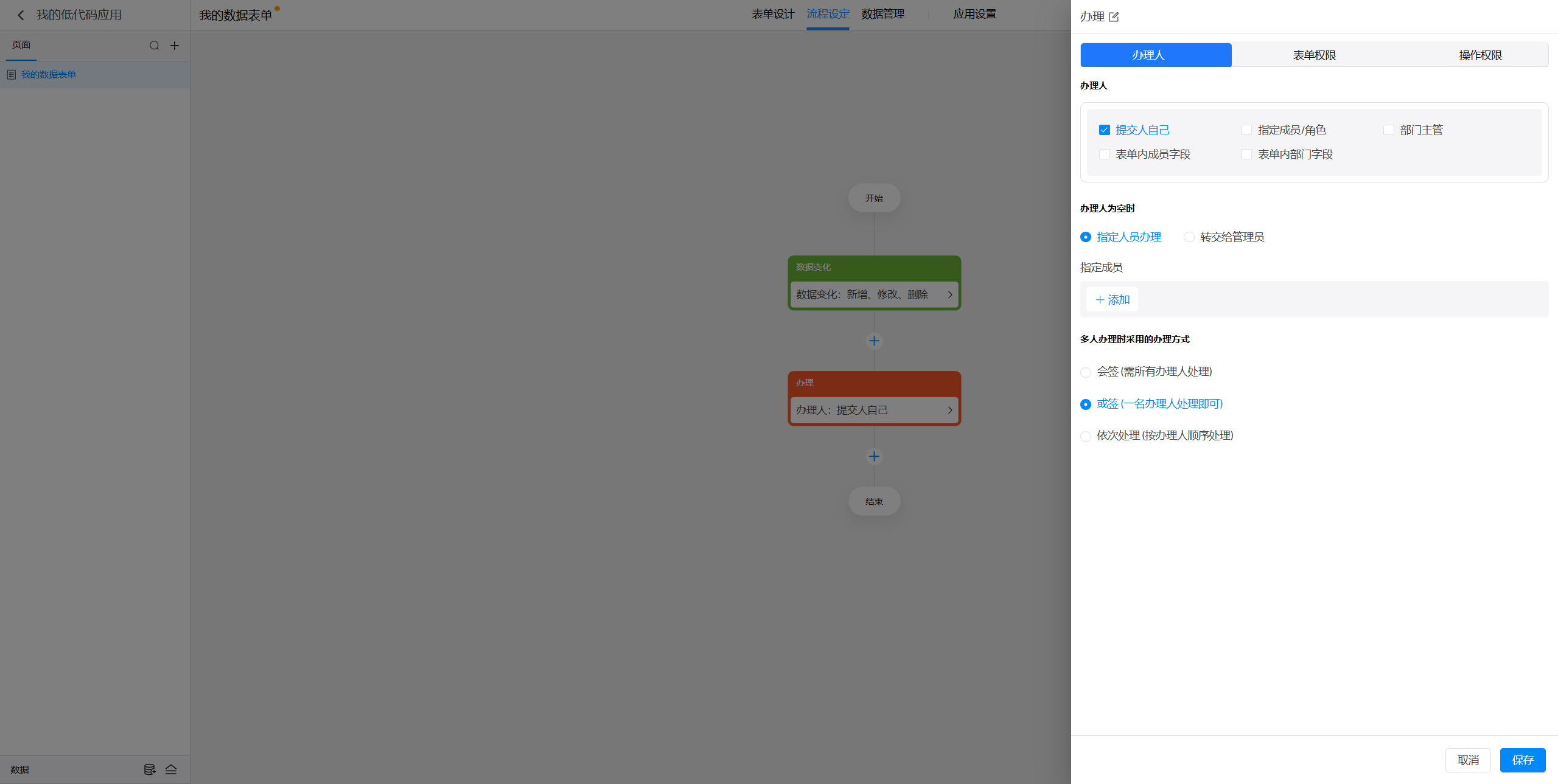Click the edit icon next to 办理 title

pos(1114,17)
